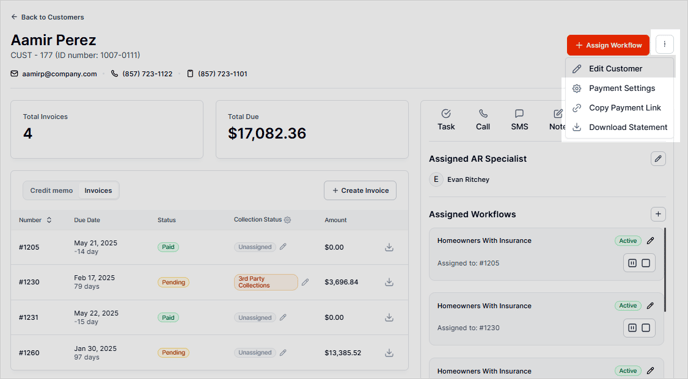Go Back to Customers
The image size is (688, 379).
[47, 17]
